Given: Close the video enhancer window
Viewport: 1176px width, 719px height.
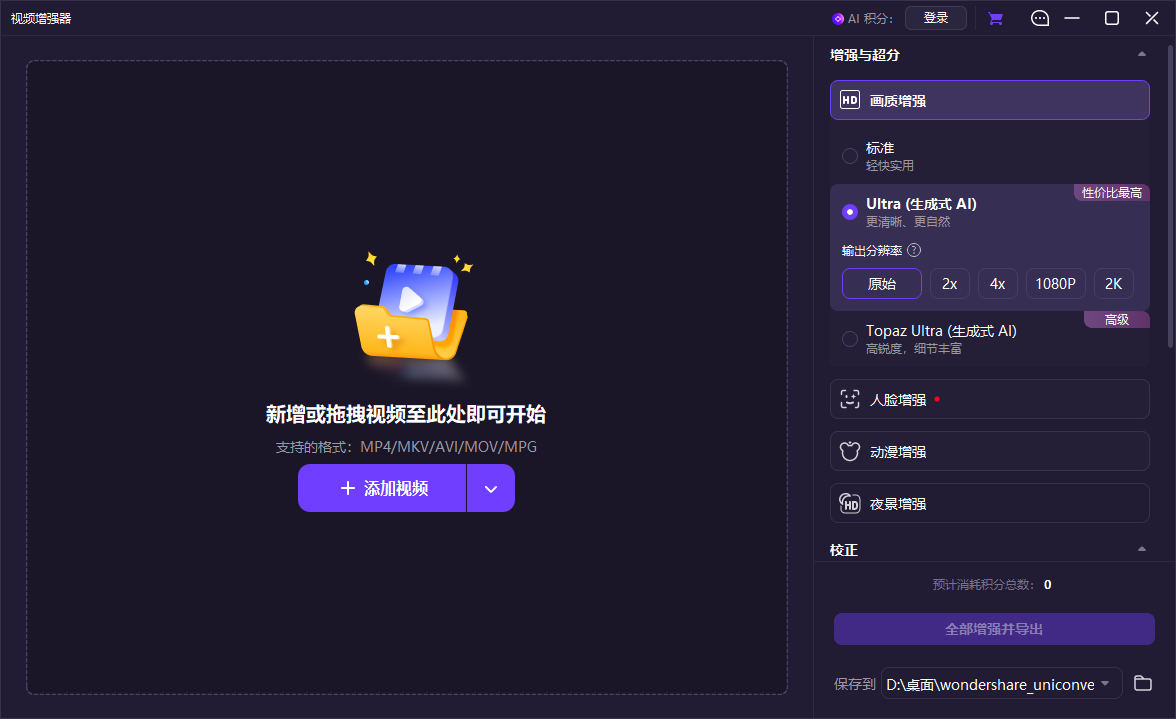Looking at the screenshot, I should [1152, 18].
